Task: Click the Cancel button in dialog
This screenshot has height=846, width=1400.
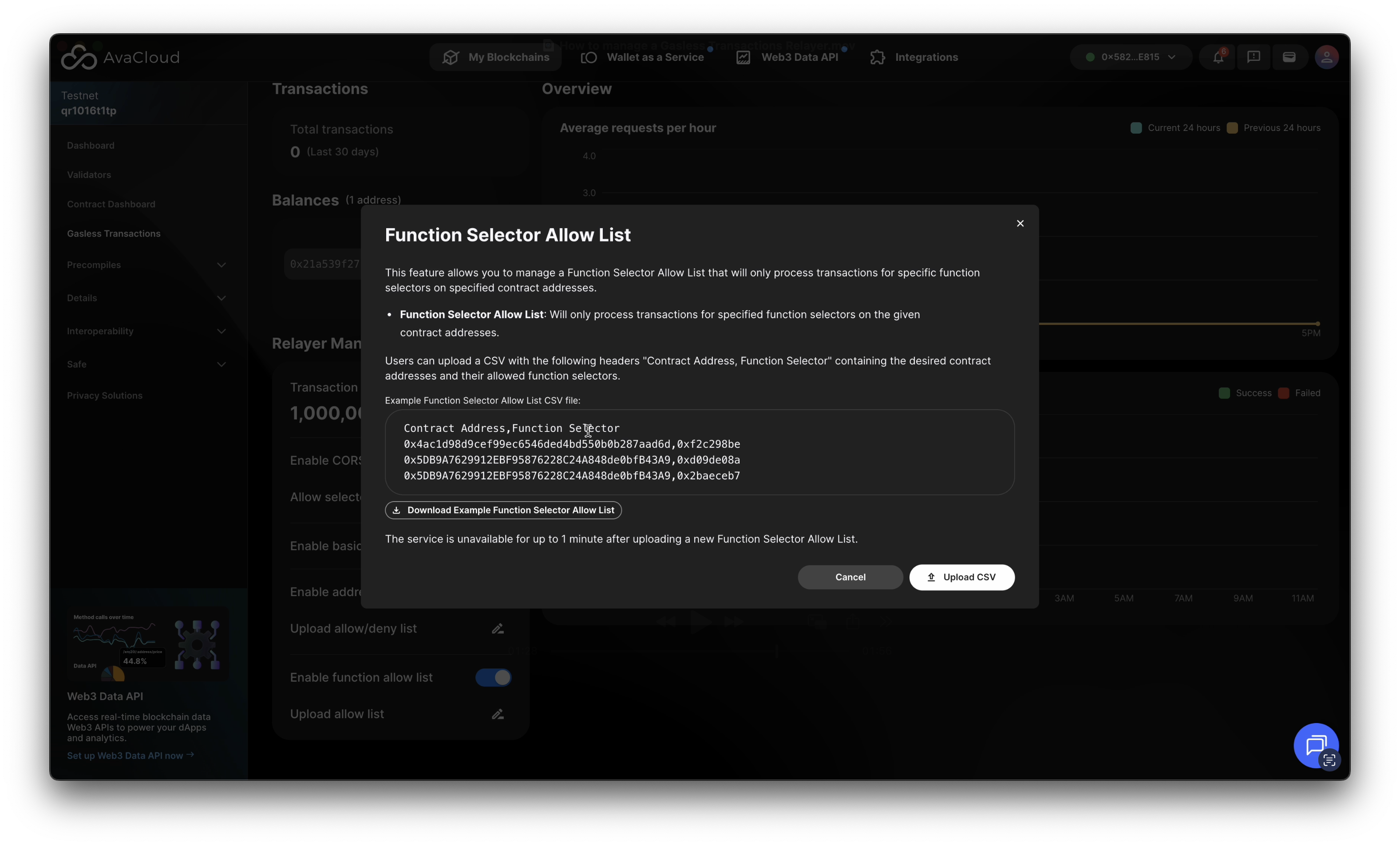Action: (850, 577)
